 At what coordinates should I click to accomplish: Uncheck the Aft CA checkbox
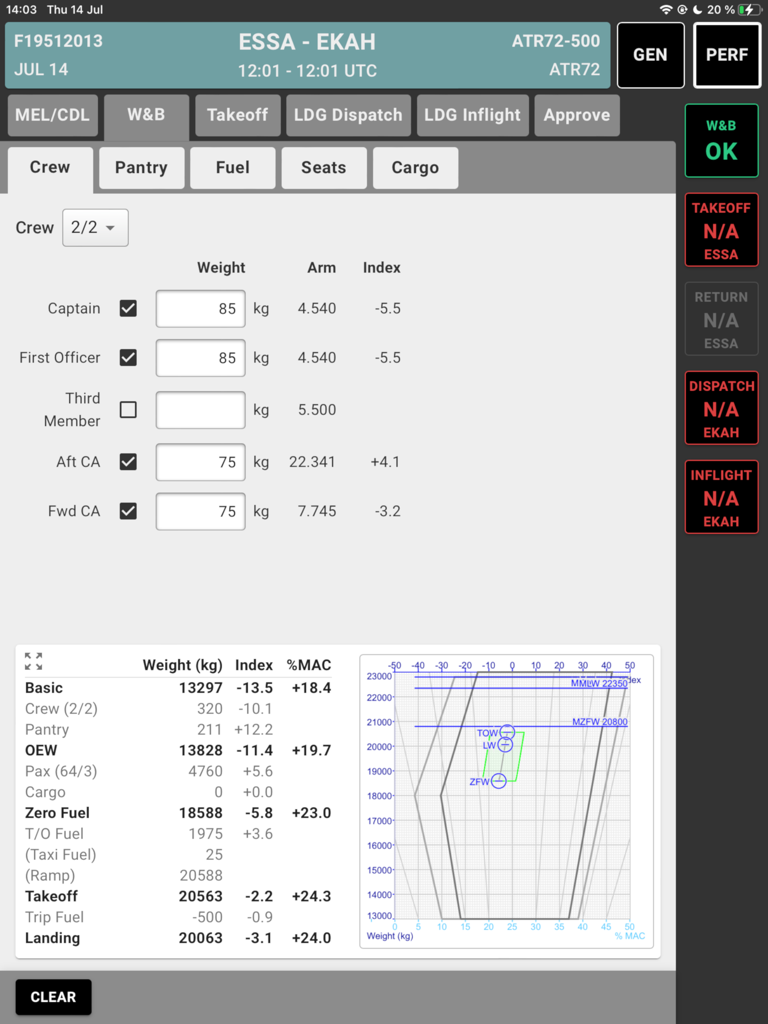point(128,462)
